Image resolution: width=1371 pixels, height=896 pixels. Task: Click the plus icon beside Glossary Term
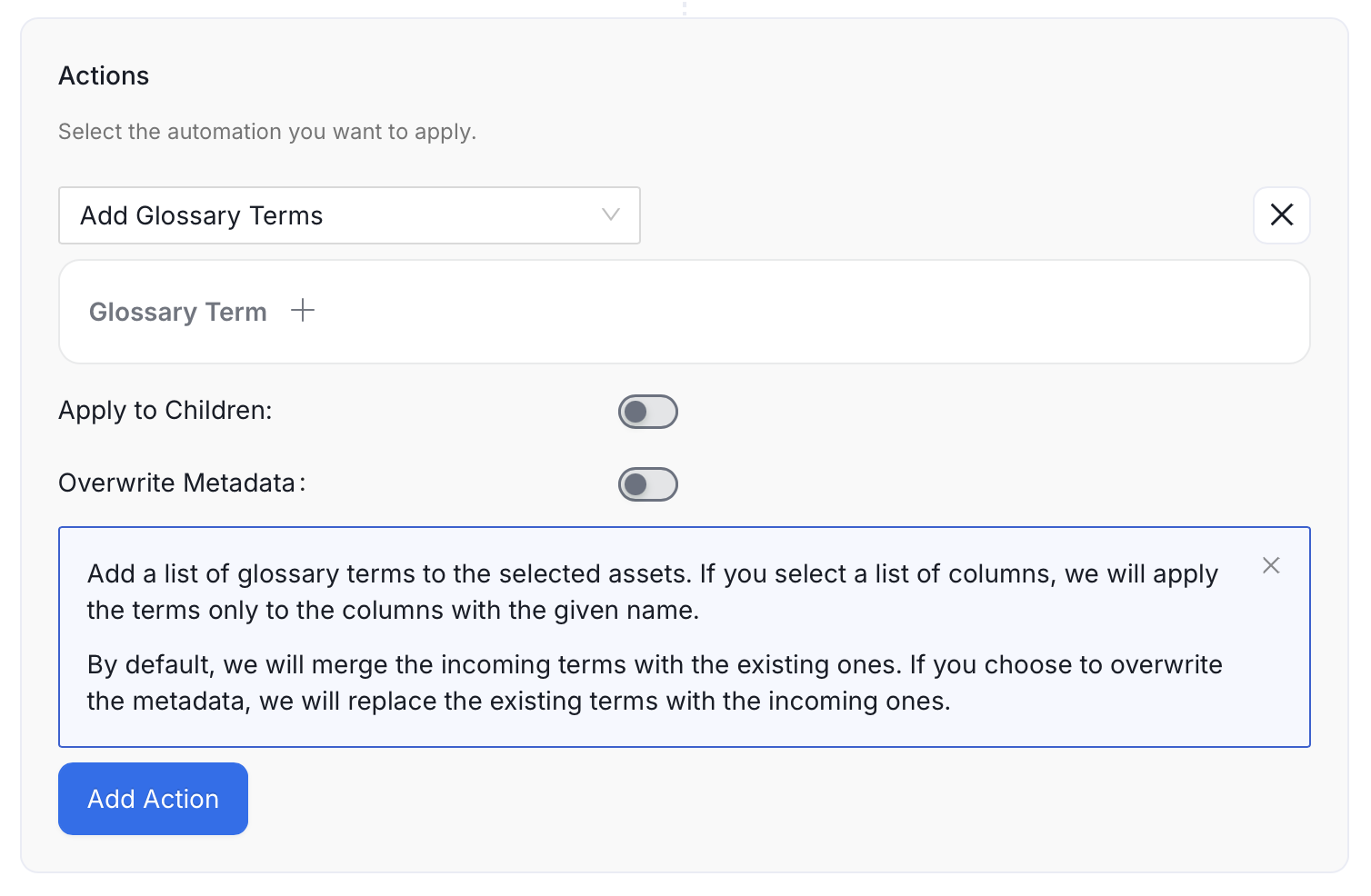click(x=303, y=311)
